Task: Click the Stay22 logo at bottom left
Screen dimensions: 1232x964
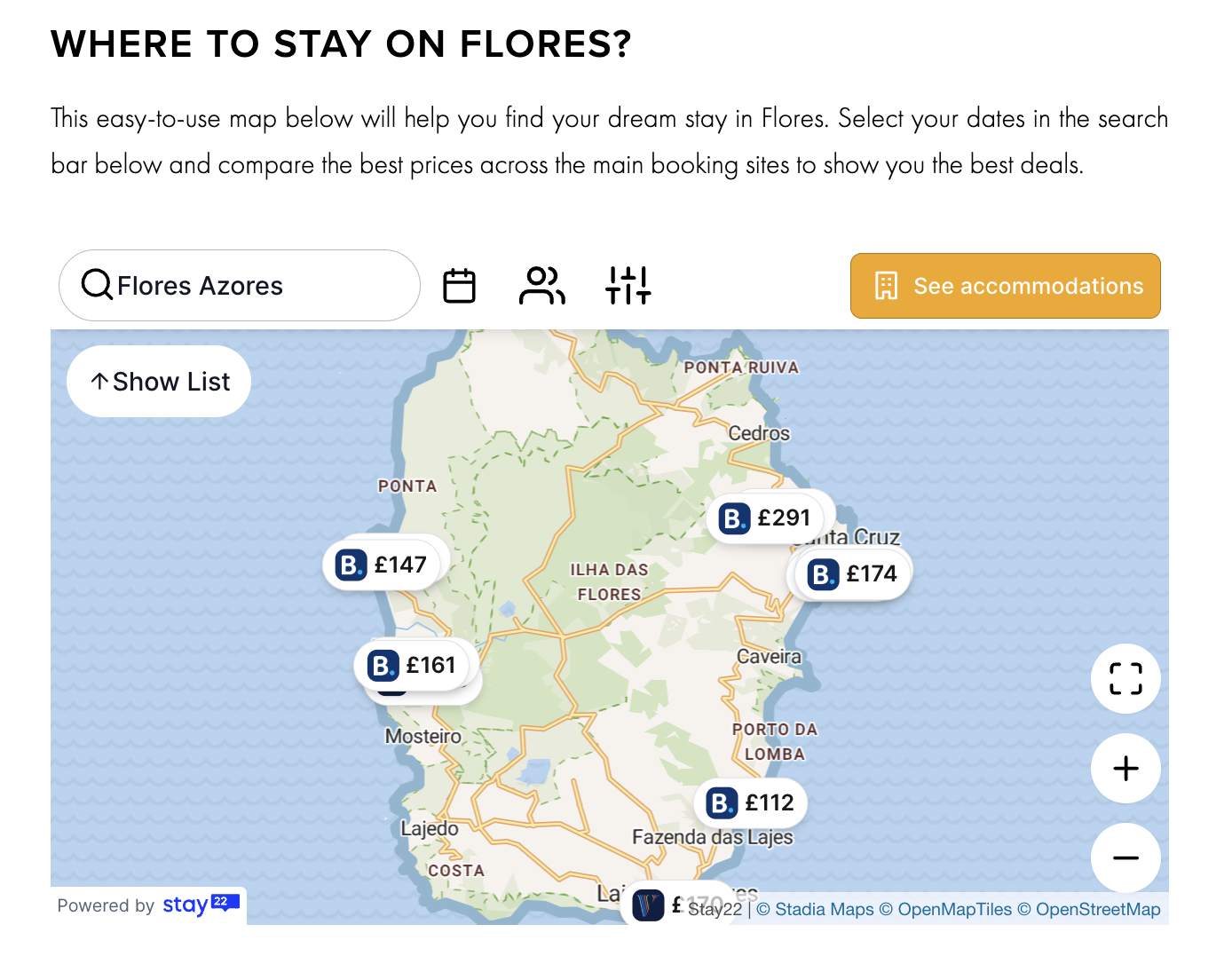Action: point(200,905)
